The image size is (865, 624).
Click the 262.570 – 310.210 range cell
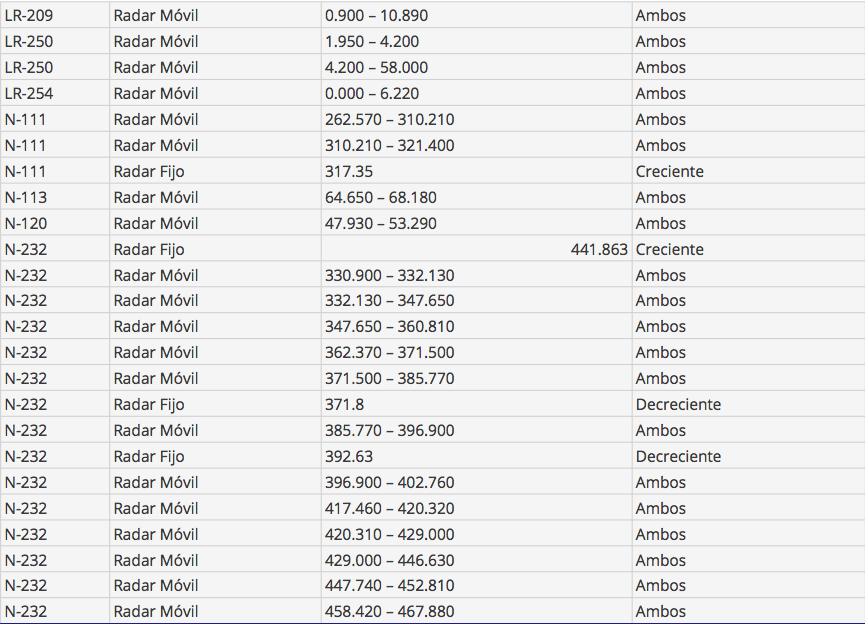(389, 120)
